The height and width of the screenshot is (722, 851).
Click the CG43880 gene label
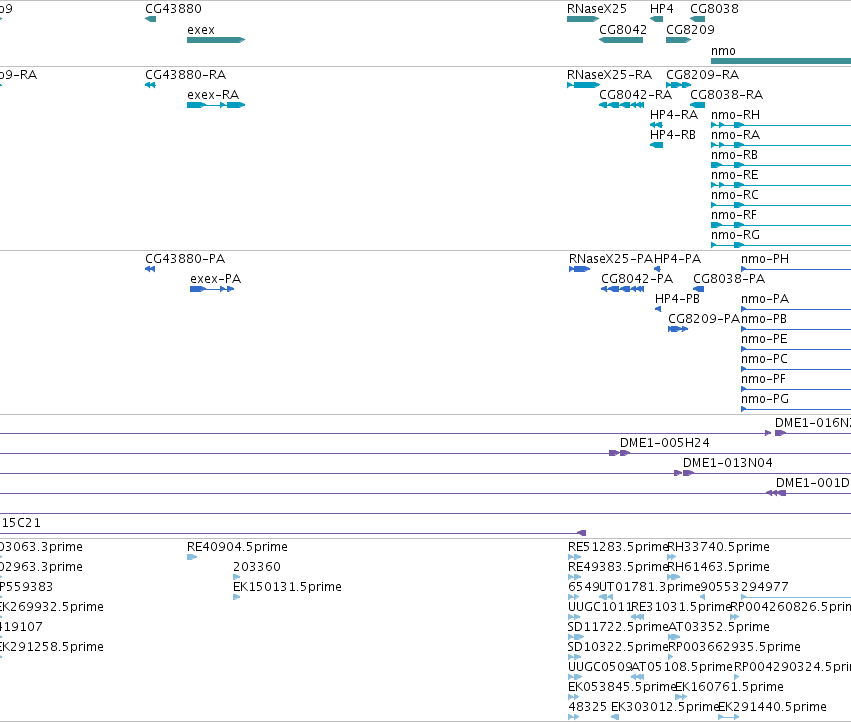pyautogui.click(x=173, y=9)
